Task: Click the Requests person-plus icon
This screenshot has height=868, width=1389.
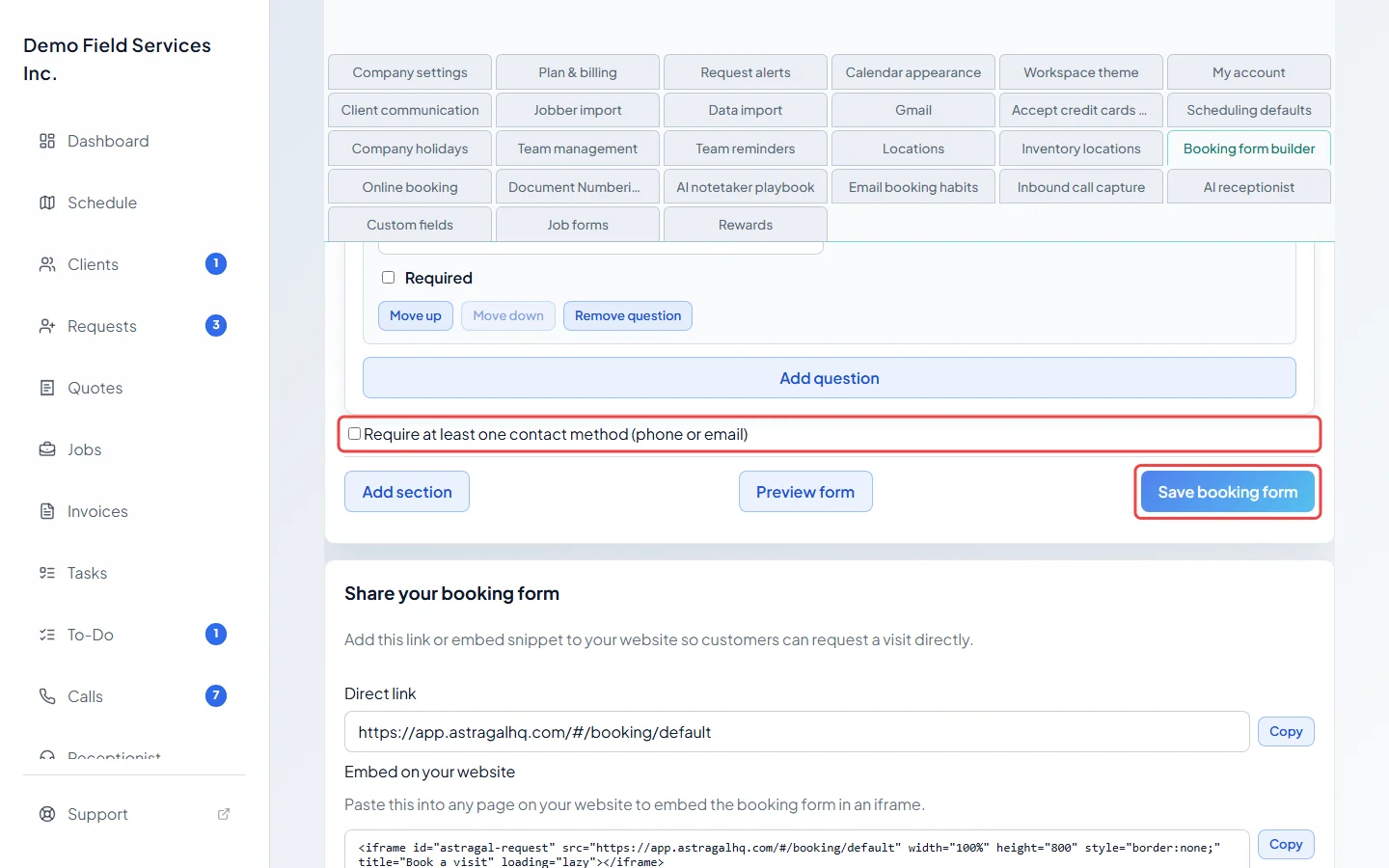Action: [x=47, y=326]
